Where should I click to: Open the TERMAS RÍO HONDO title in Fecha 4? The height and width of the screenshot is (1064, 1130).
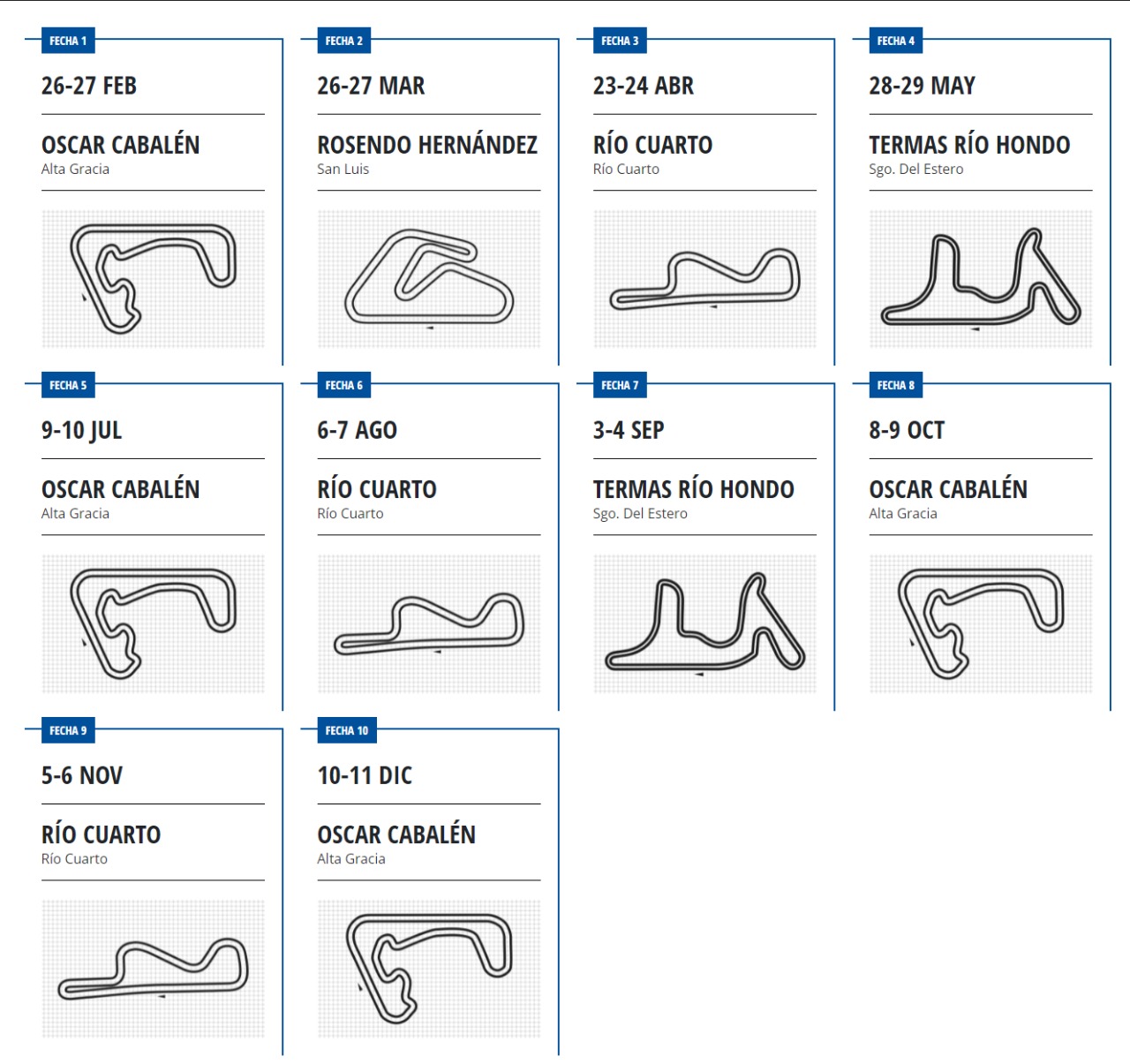[969, 145]
